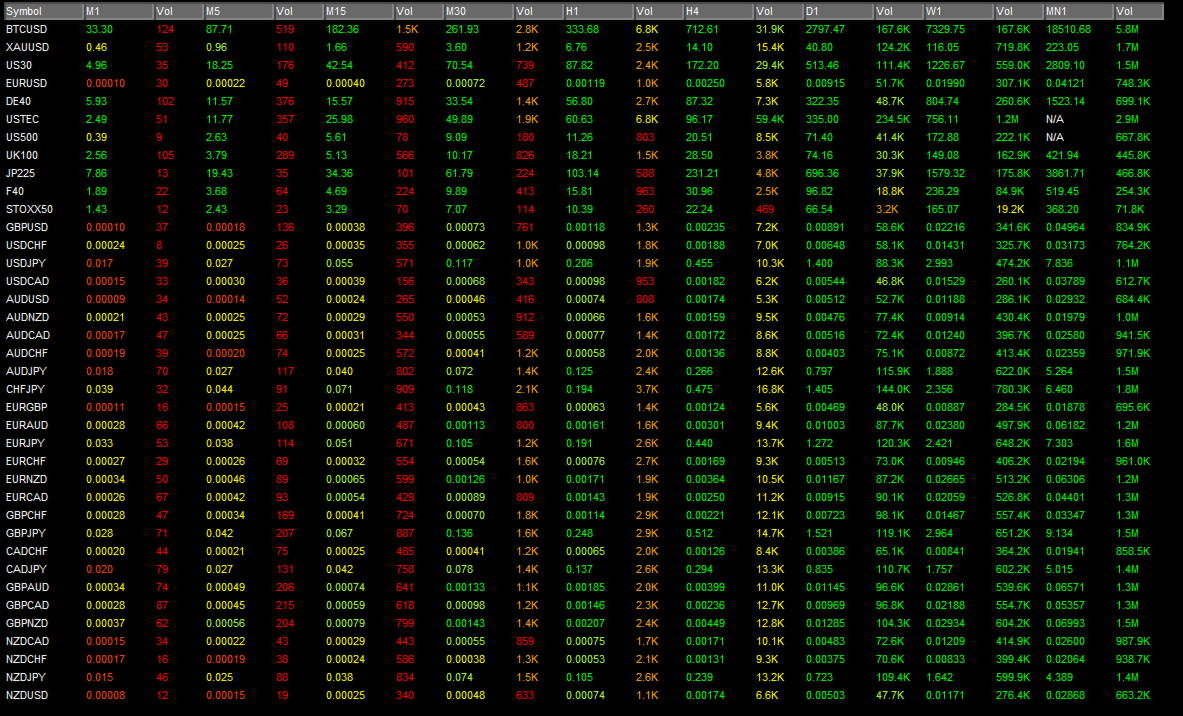Select the AUDNZD symbol

pyautogui.click(x=27, y=318)
